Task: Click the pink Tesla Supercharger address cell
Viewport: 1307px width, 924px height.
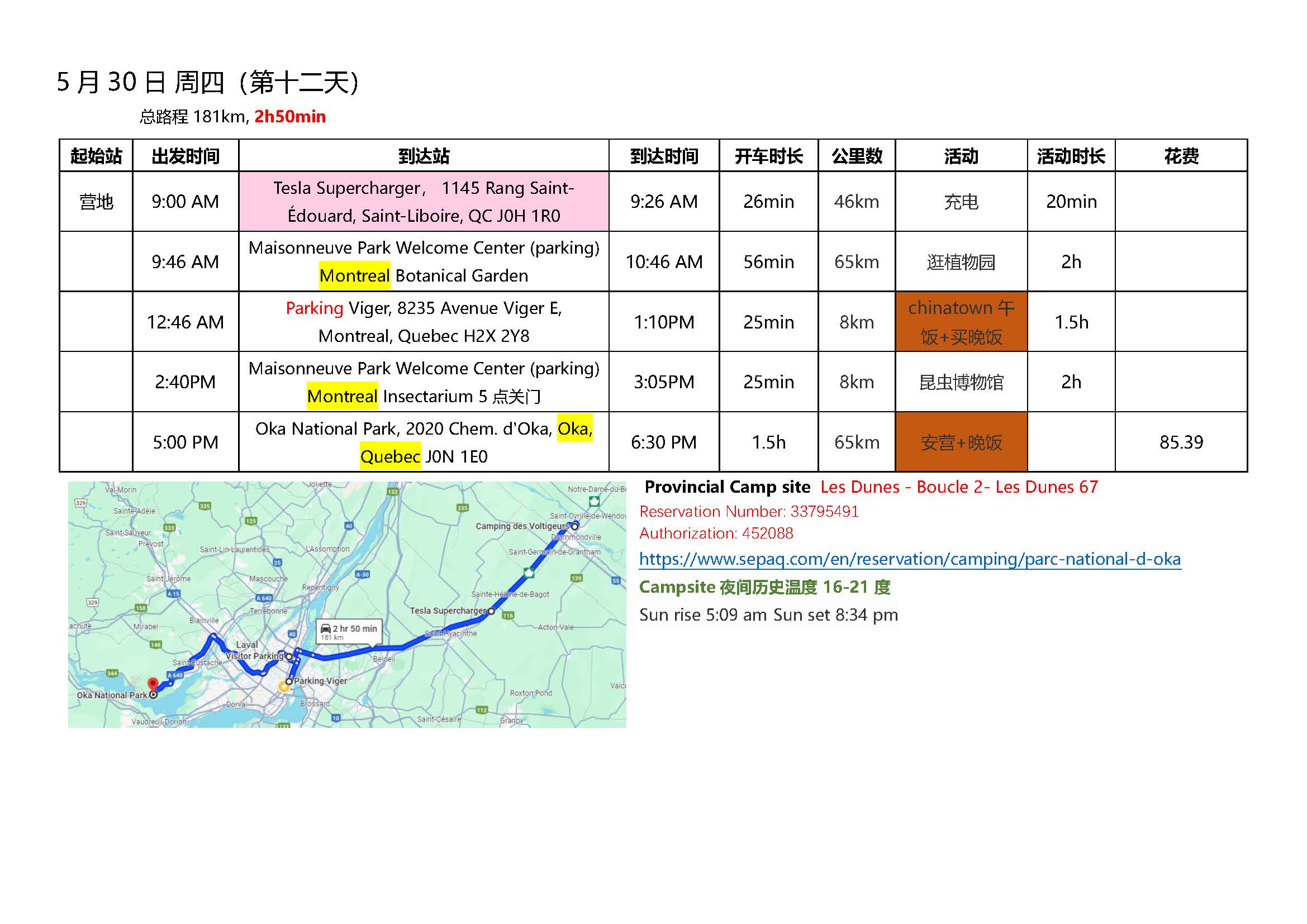Action: coord(424,202)
